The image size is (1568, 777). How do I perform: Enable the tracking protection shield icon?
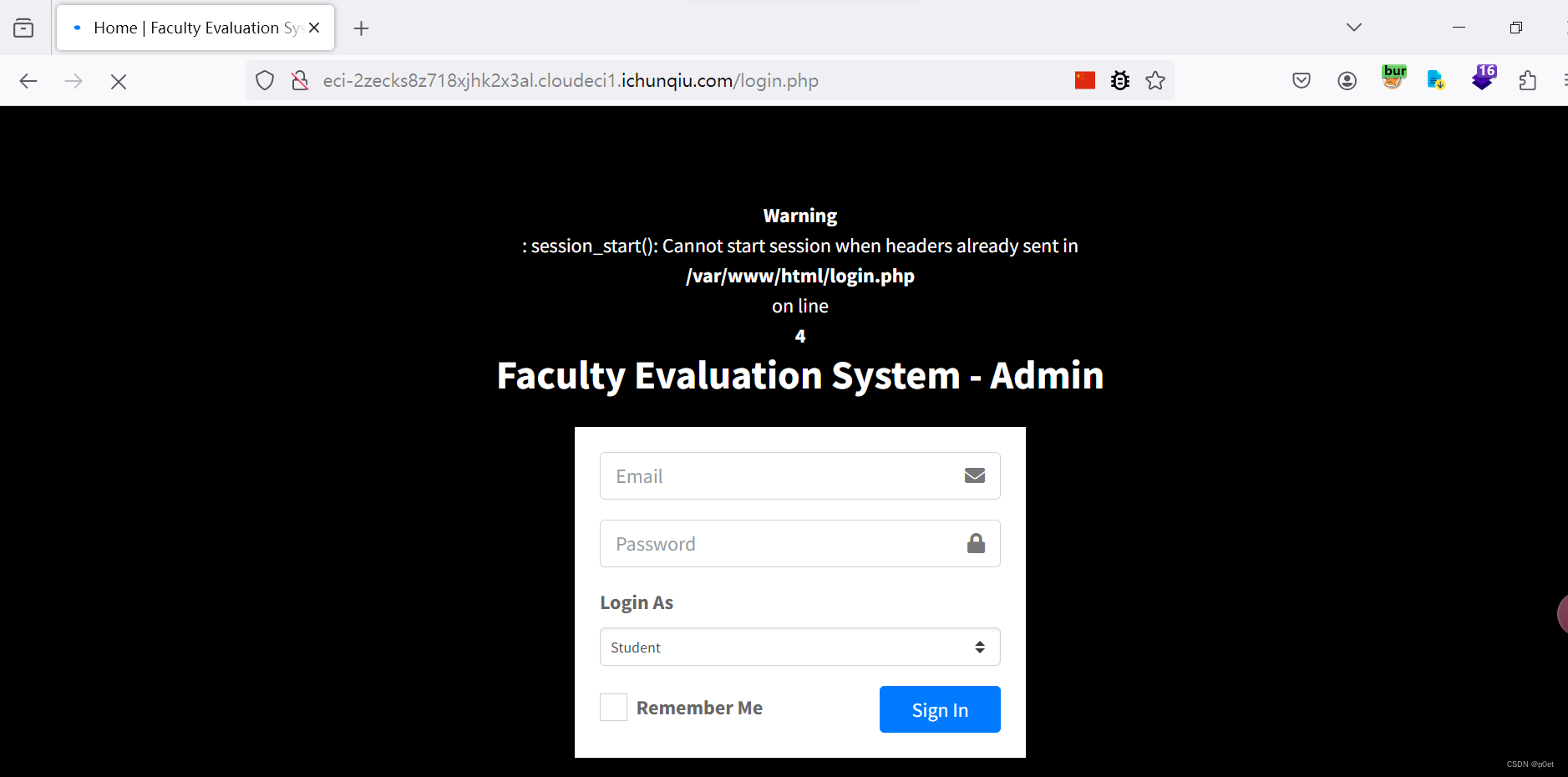pos(264,80)
